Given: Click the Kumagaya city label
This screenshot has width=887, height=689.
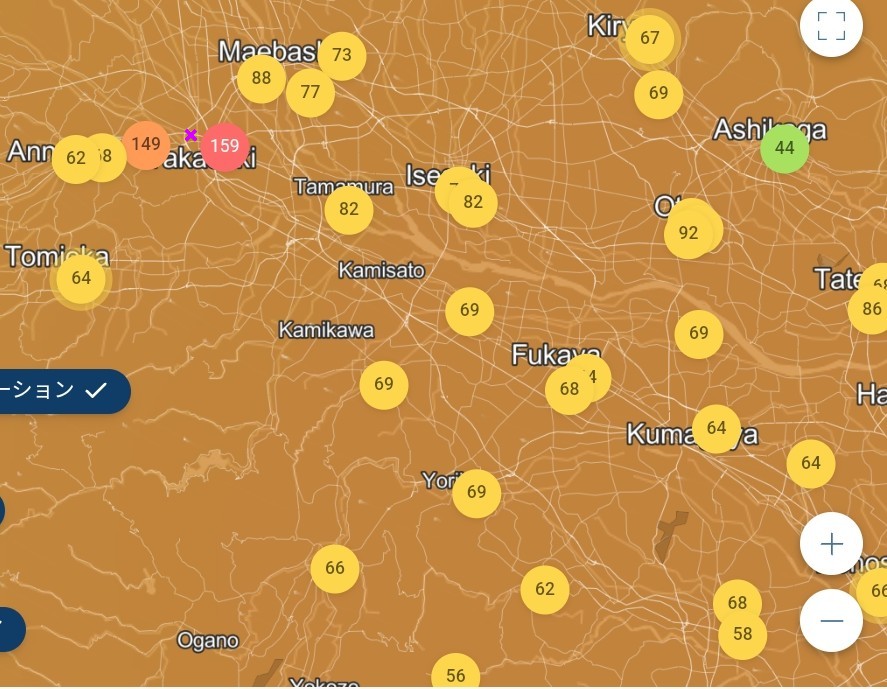Looking at the screenshot, I should [x=691, y=434].
